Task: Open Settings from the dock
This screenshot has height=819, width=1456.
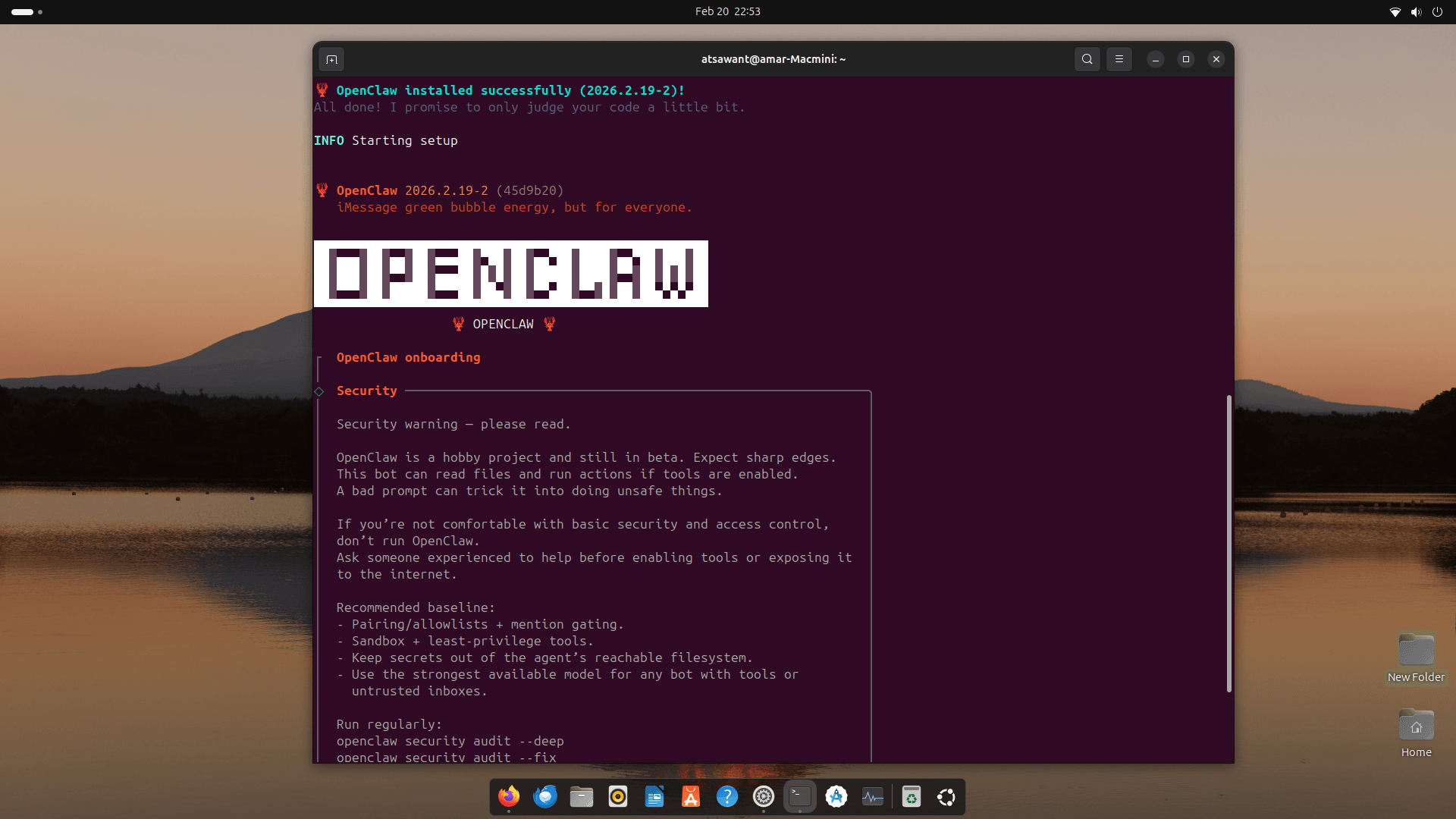Action: click(x=764, y=797)
